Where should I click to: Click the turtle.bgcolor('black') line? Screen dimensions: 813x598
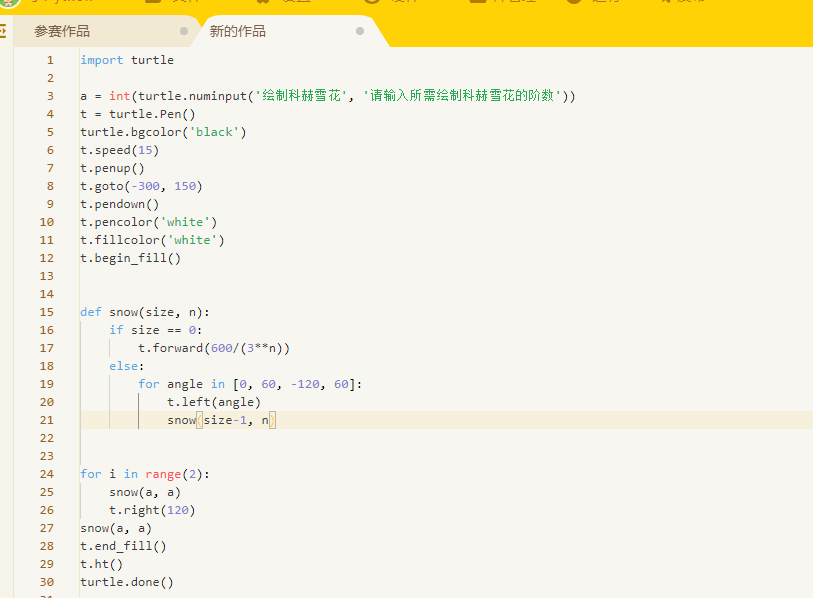[163, 132]
